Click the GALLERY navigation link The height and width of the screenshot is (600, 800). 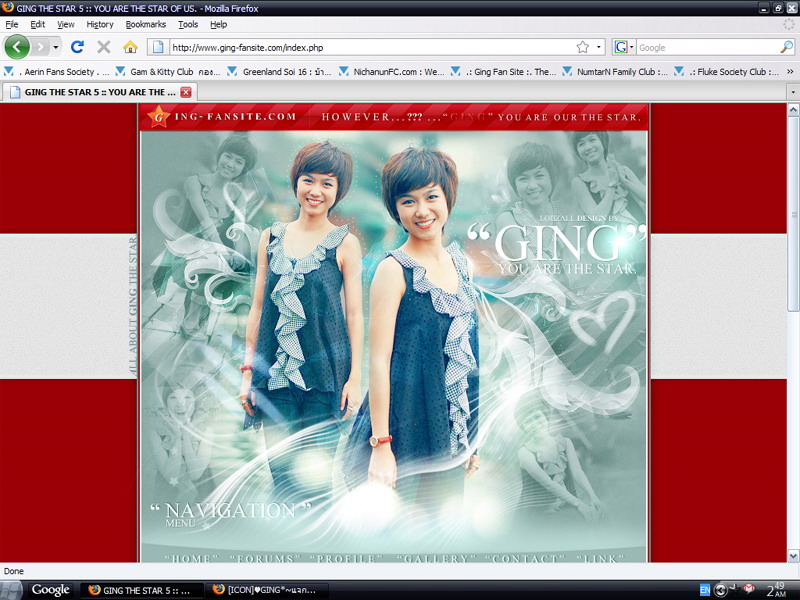pos(436,558)
